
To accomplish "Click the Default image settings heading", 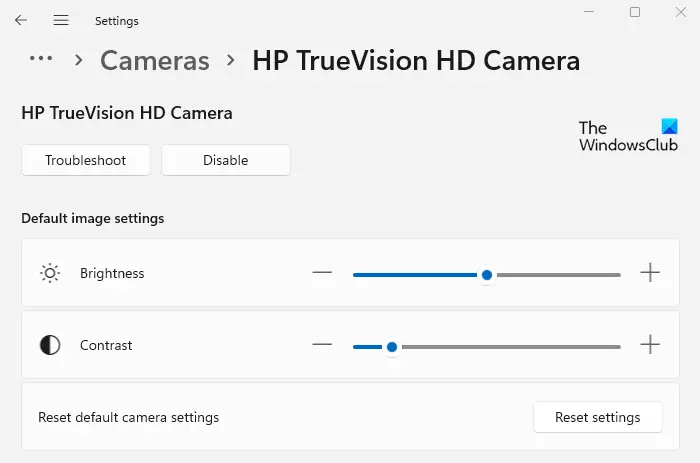I will tap(93, 218).
